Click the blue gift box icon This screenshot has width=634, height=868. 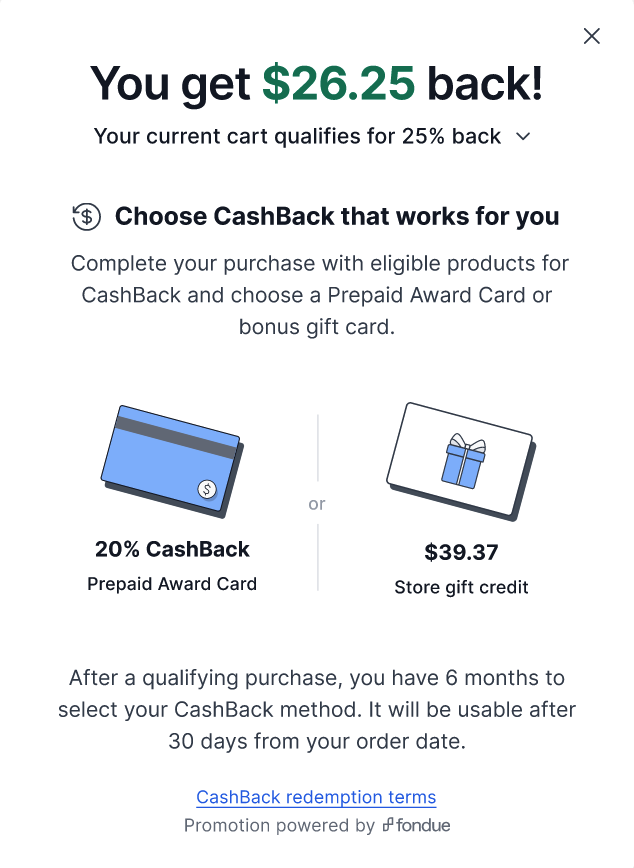coord(464,461)
